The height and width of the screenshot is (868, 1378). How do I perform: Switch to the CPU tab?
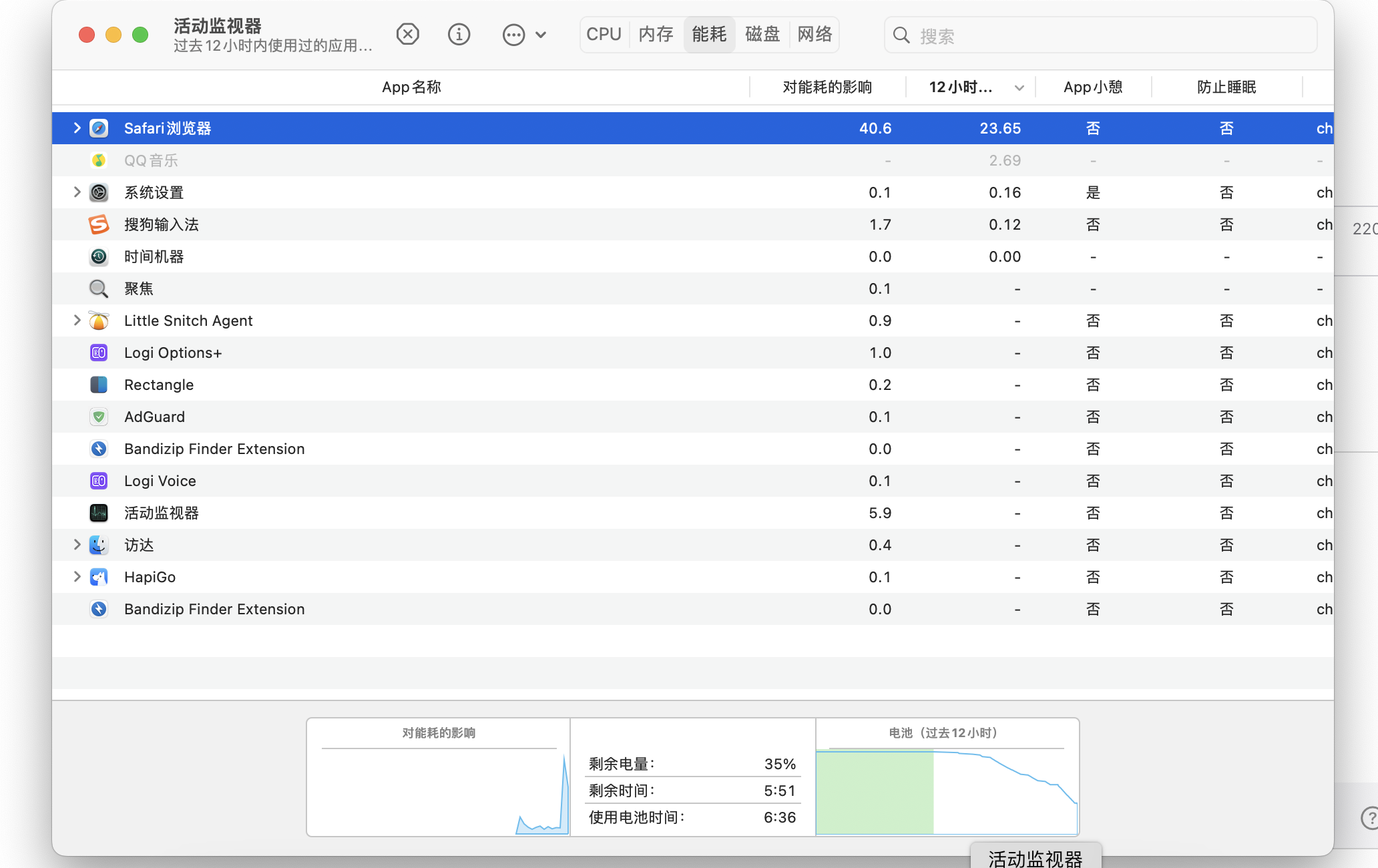click(x=604, y=34)
